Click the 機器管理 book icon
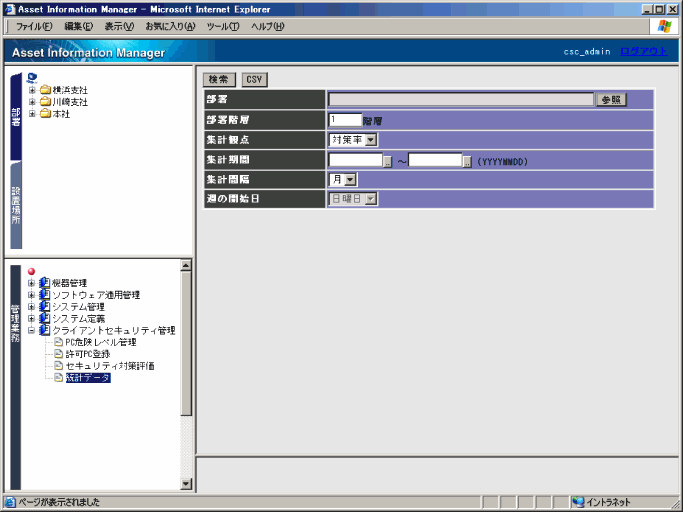683x512 pixels. [x=44, y=283]
